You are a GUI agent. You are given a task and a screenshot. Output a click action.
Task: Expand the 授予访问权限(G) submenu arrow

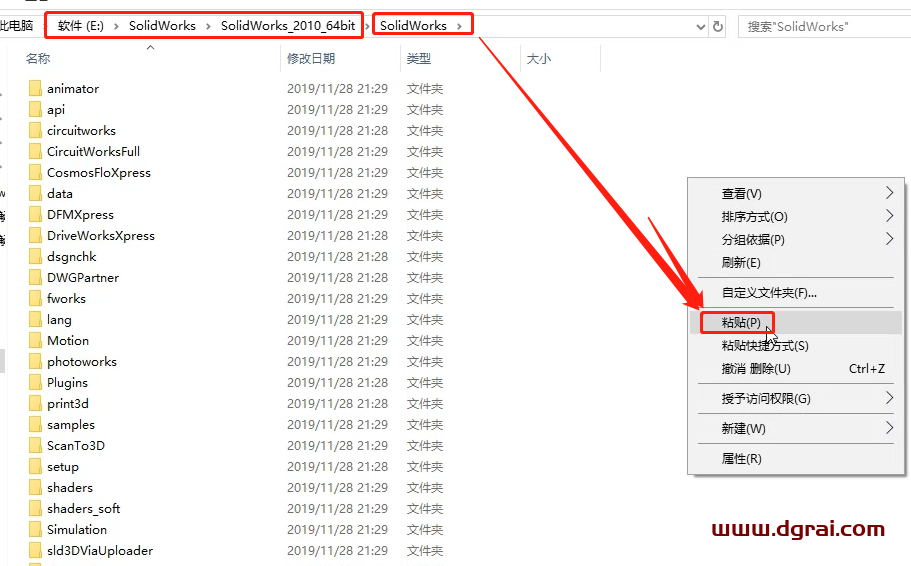pos(889,398)
